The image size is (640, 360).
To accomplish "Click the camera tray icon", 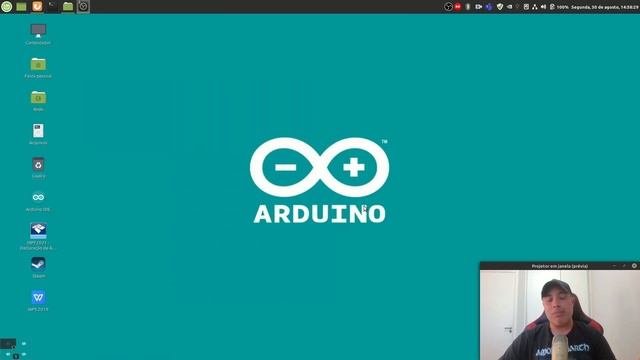I will pyautogui.click(x=478, y=7).
